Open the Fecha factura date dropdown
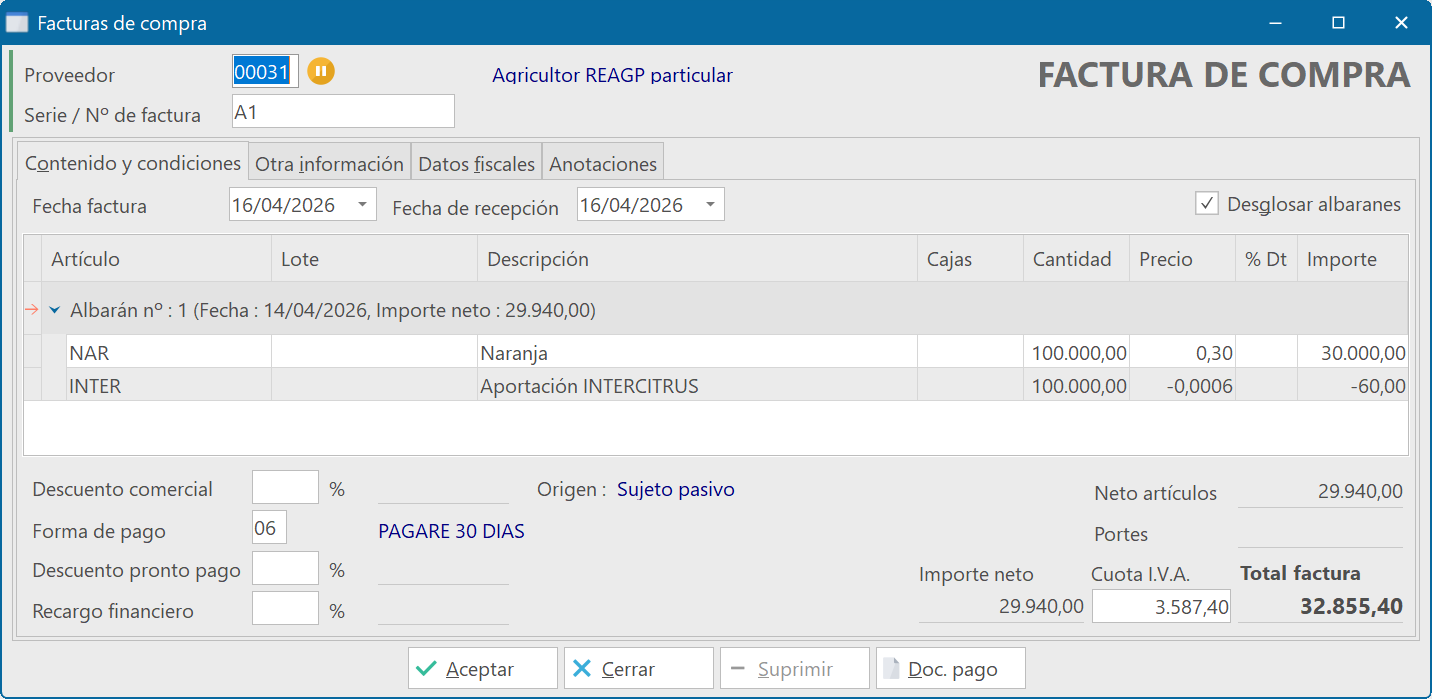The image size is (1432, 699). [362, 205]
